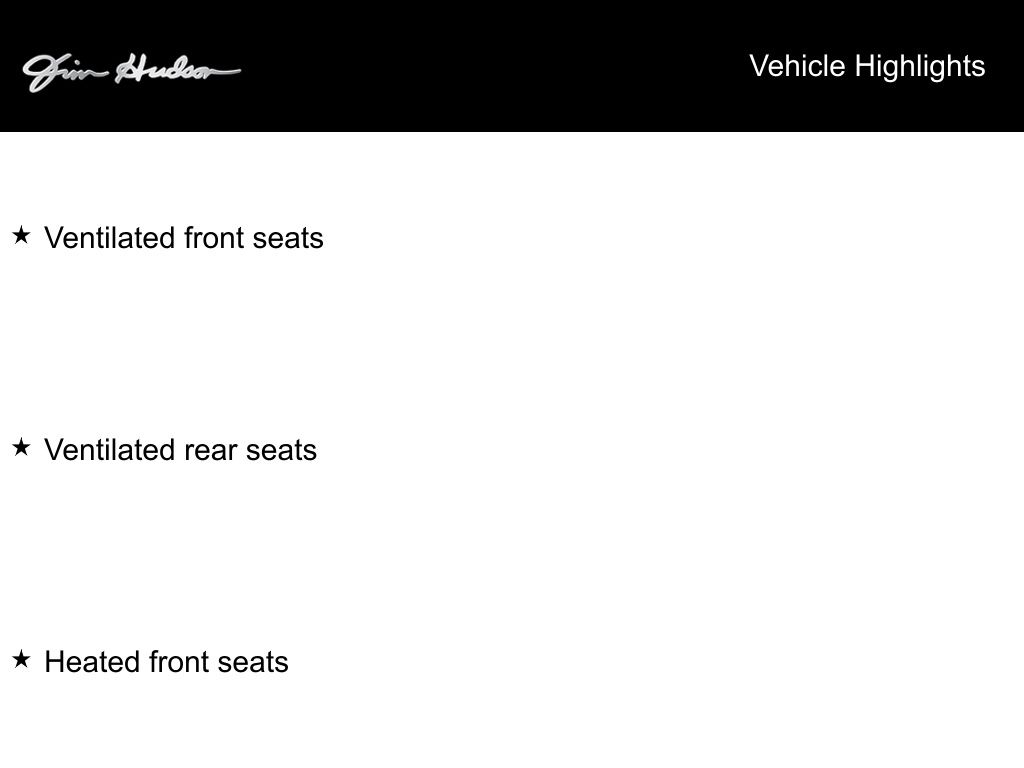Viewport: 1024px width, 768px height.
Task: Select the "Ventilated front seats" highlight text
Action: coord(184,238)
